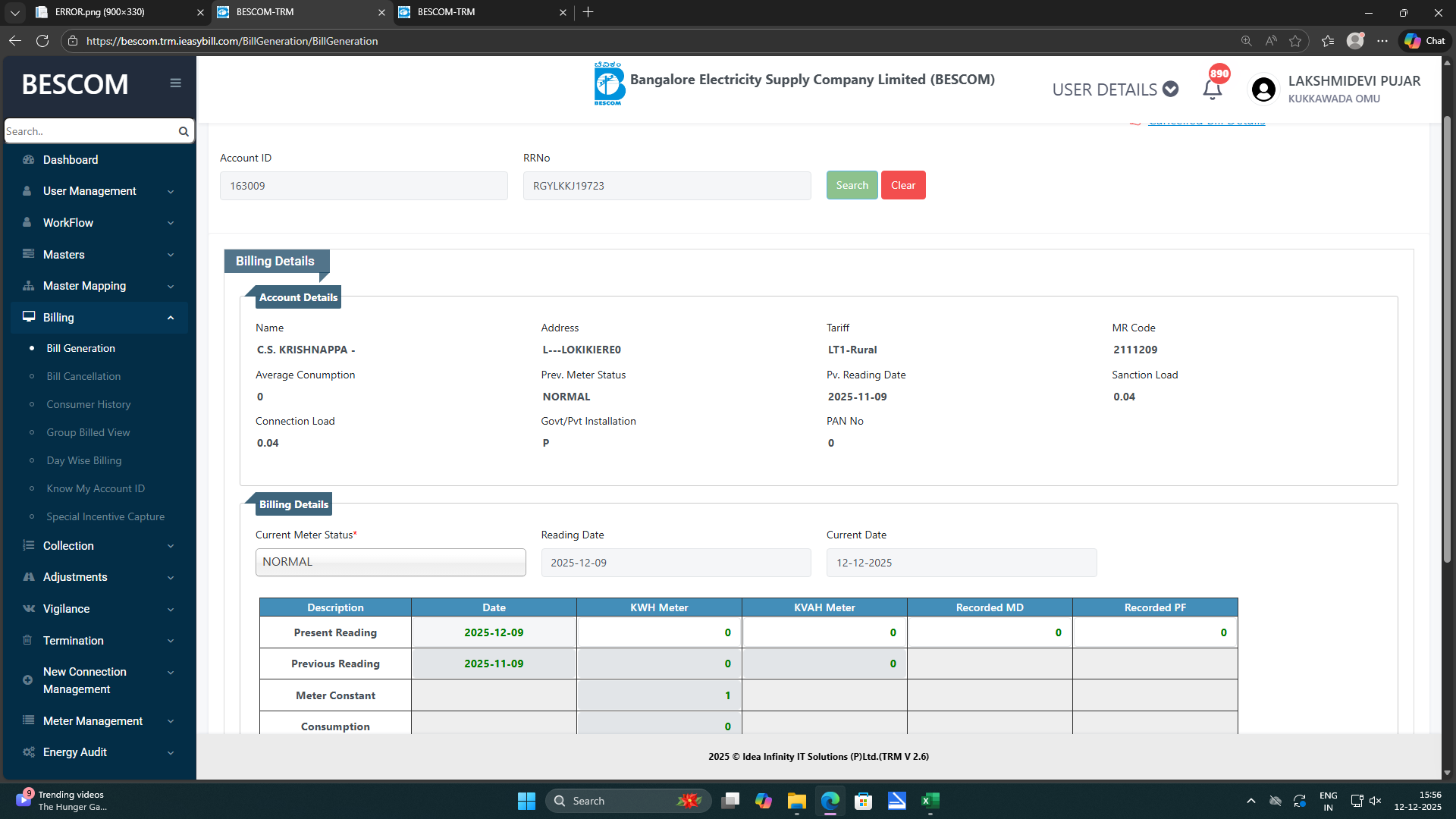
Task: Click the KWH Meter present reading field
Action: click(659, 632)
